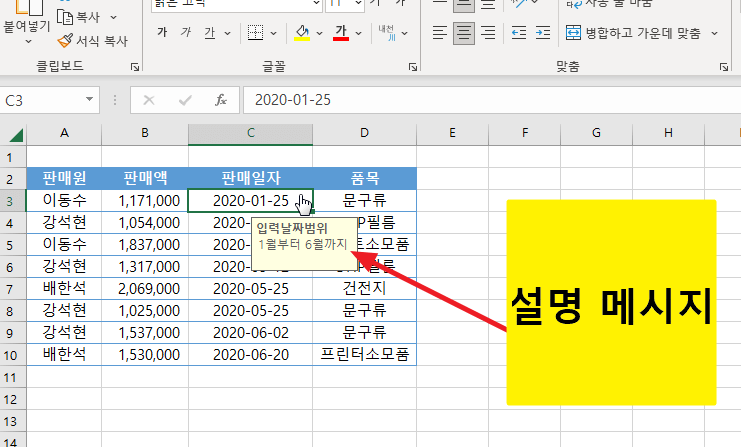The height and width of the screenshot is (447, 741).
Task: Select the column B header
Action: point(145,133)
